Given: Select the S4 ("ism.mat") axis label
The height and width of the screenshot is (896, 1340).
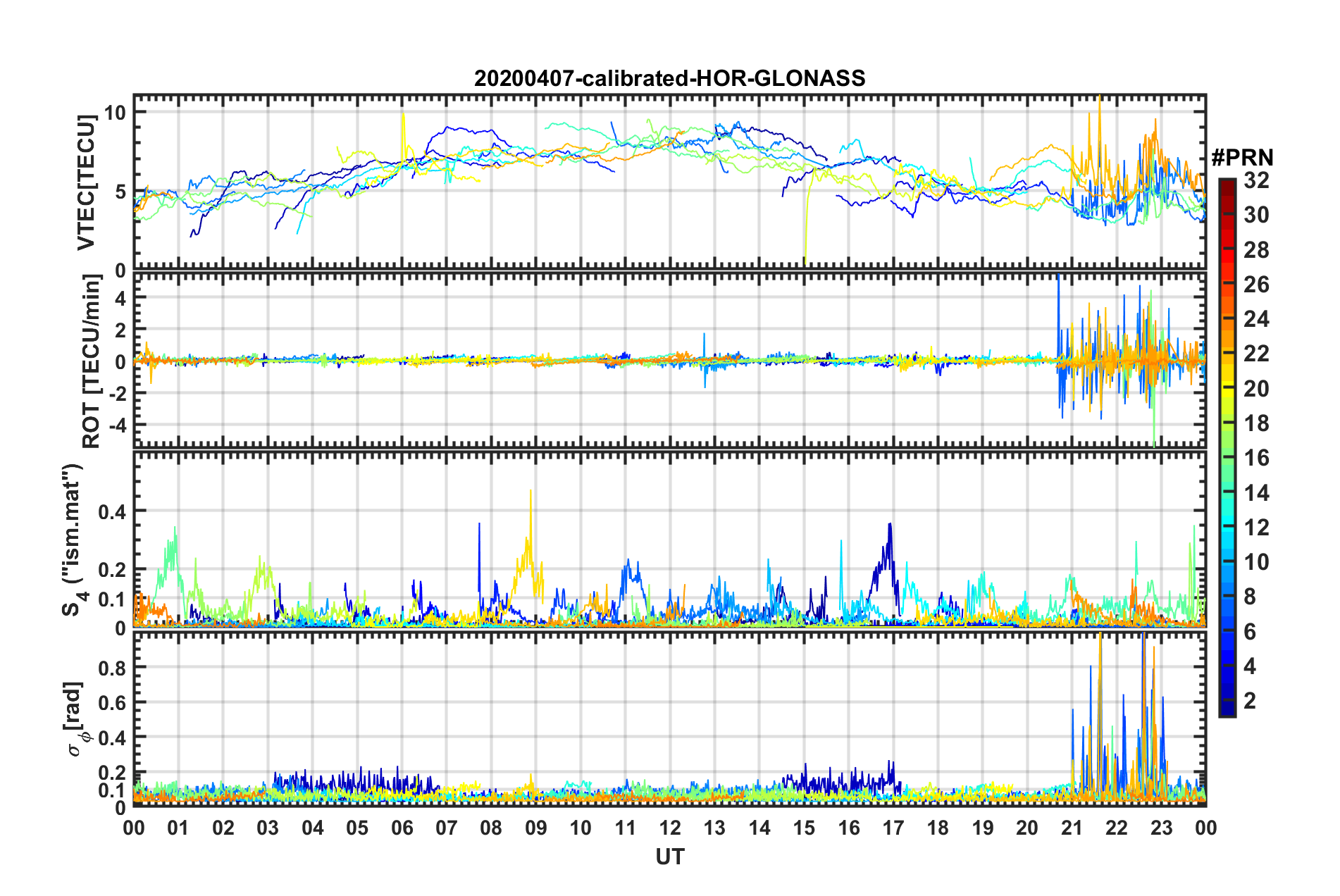Looking at the screenshot, I should [x=73, y=540].
